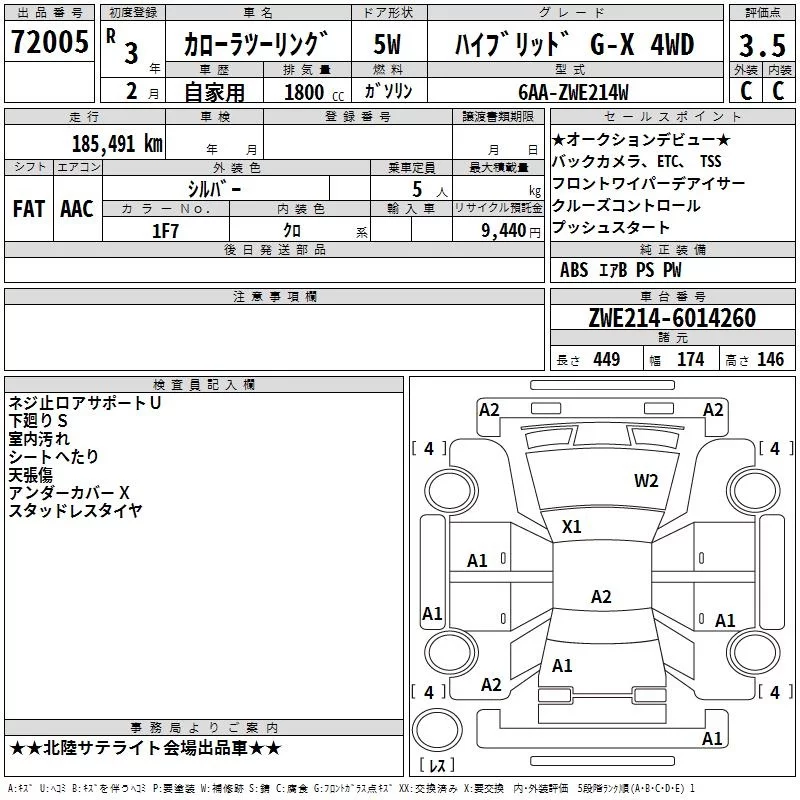Select inspector note ネジ止ロアサポートU
Viewport: 800px width, 800px height.
[x=85, y=403]
